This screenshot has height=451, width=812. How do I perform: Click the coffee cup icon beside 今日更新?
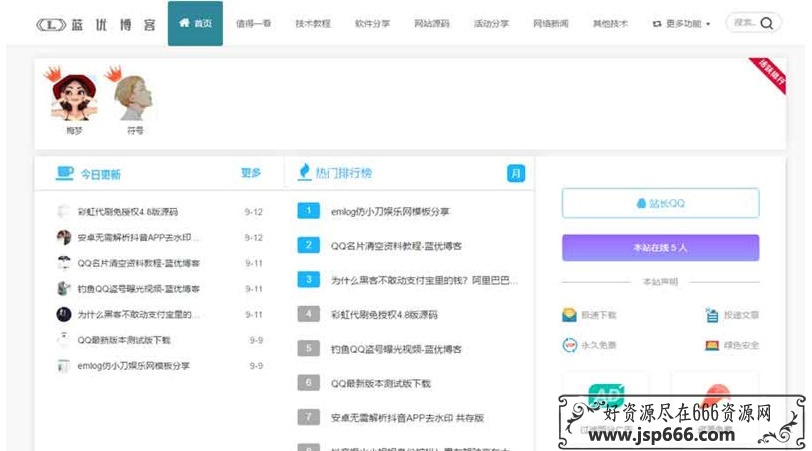[65, 173]
